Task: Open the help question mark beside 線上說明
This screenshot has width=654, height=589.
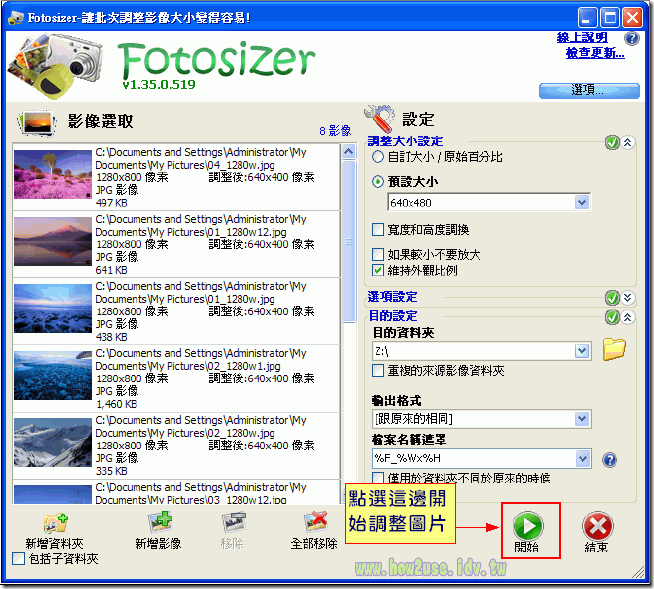Action: click(631, 39)
